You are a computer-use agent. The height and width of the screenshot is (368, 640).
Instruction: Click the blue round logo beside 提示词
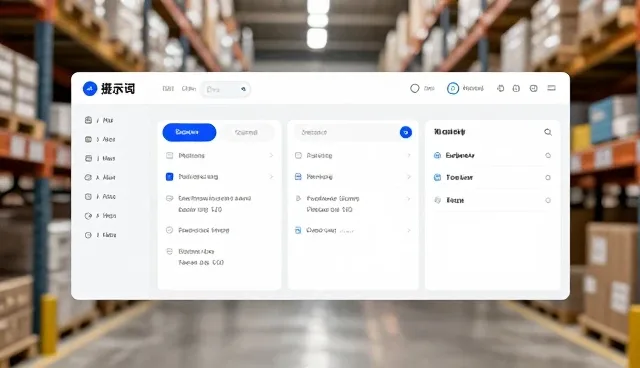coord(90,89)
